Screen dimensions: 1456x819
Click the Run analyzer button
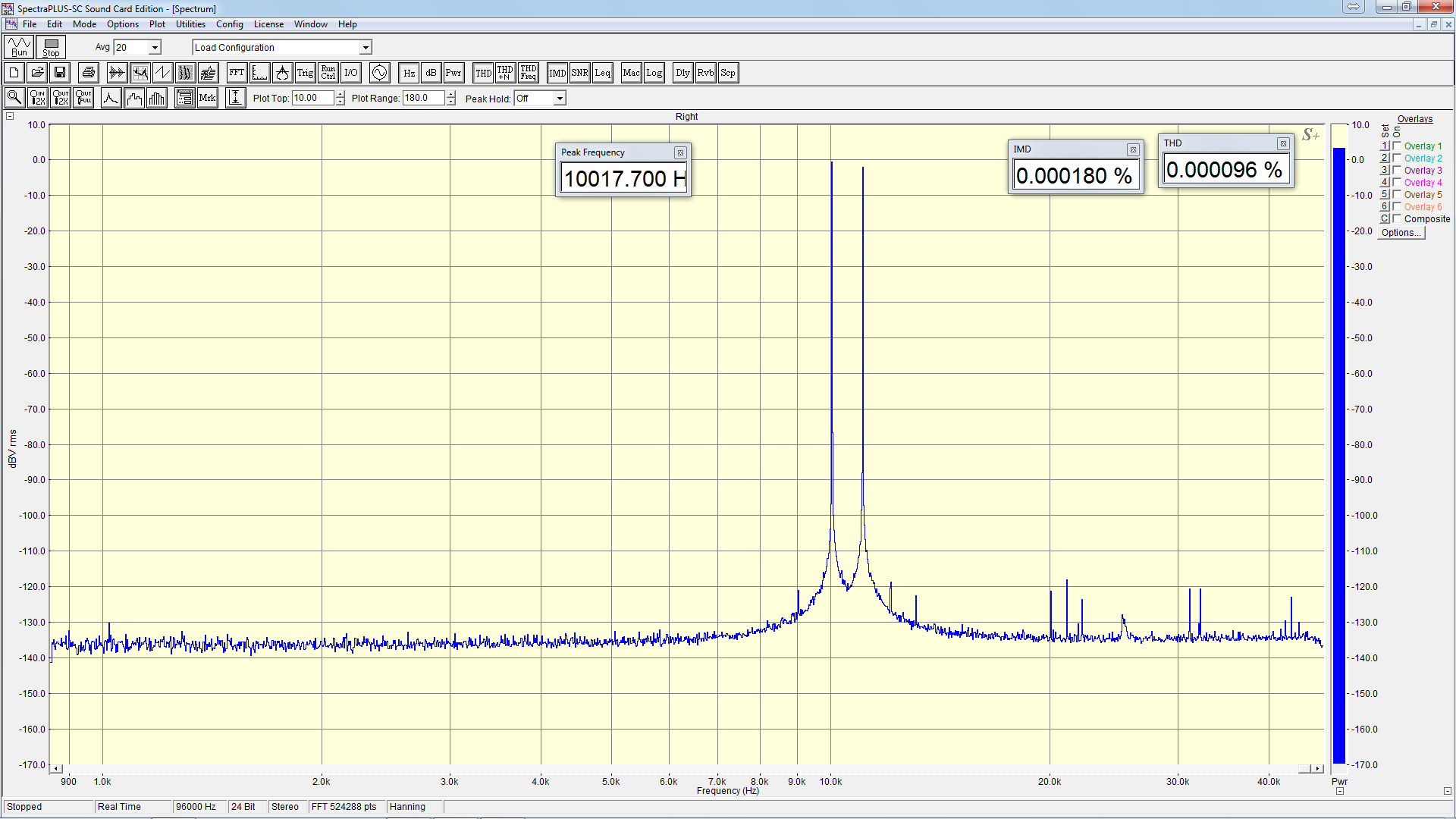pos(19,47)
